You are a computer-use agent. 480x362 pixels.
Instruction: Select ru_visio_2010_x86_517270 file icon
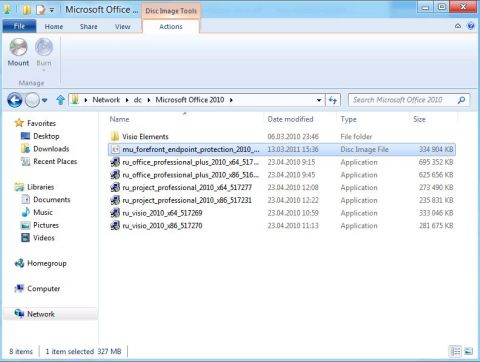pyautogui.click(x=115, y=226)
